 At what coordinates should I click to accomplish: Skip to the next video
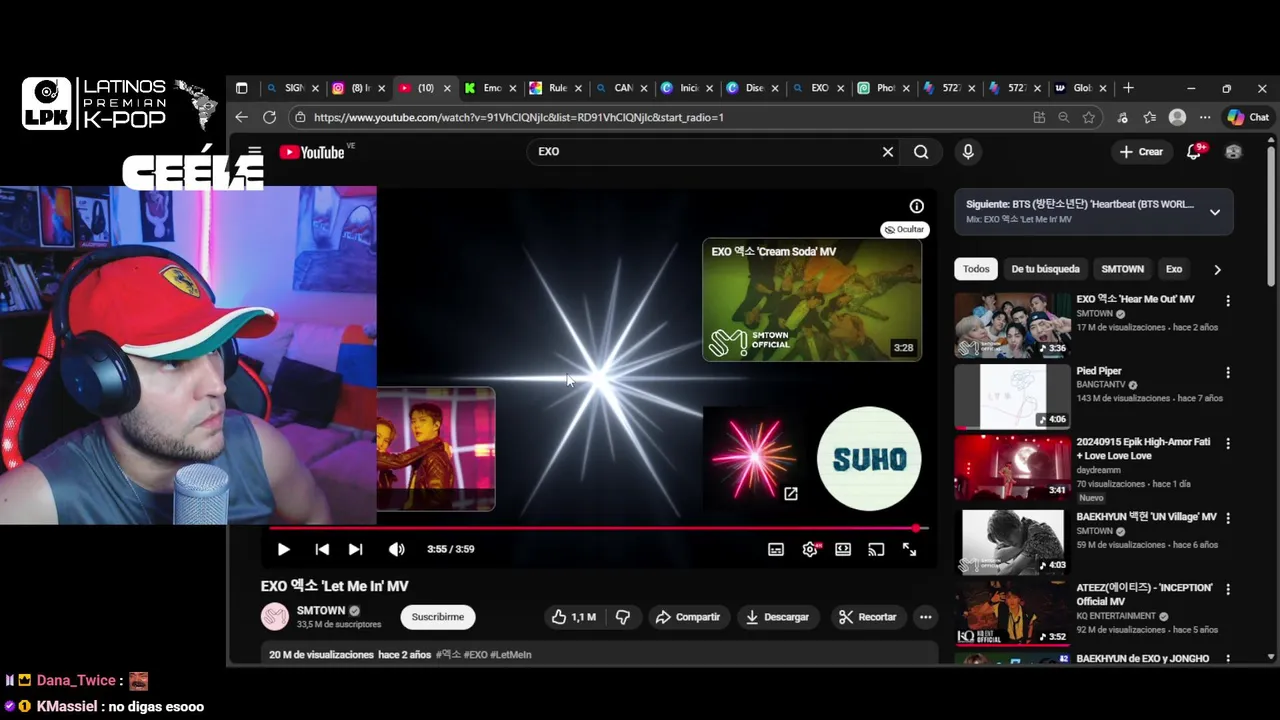tap(355, 549)
